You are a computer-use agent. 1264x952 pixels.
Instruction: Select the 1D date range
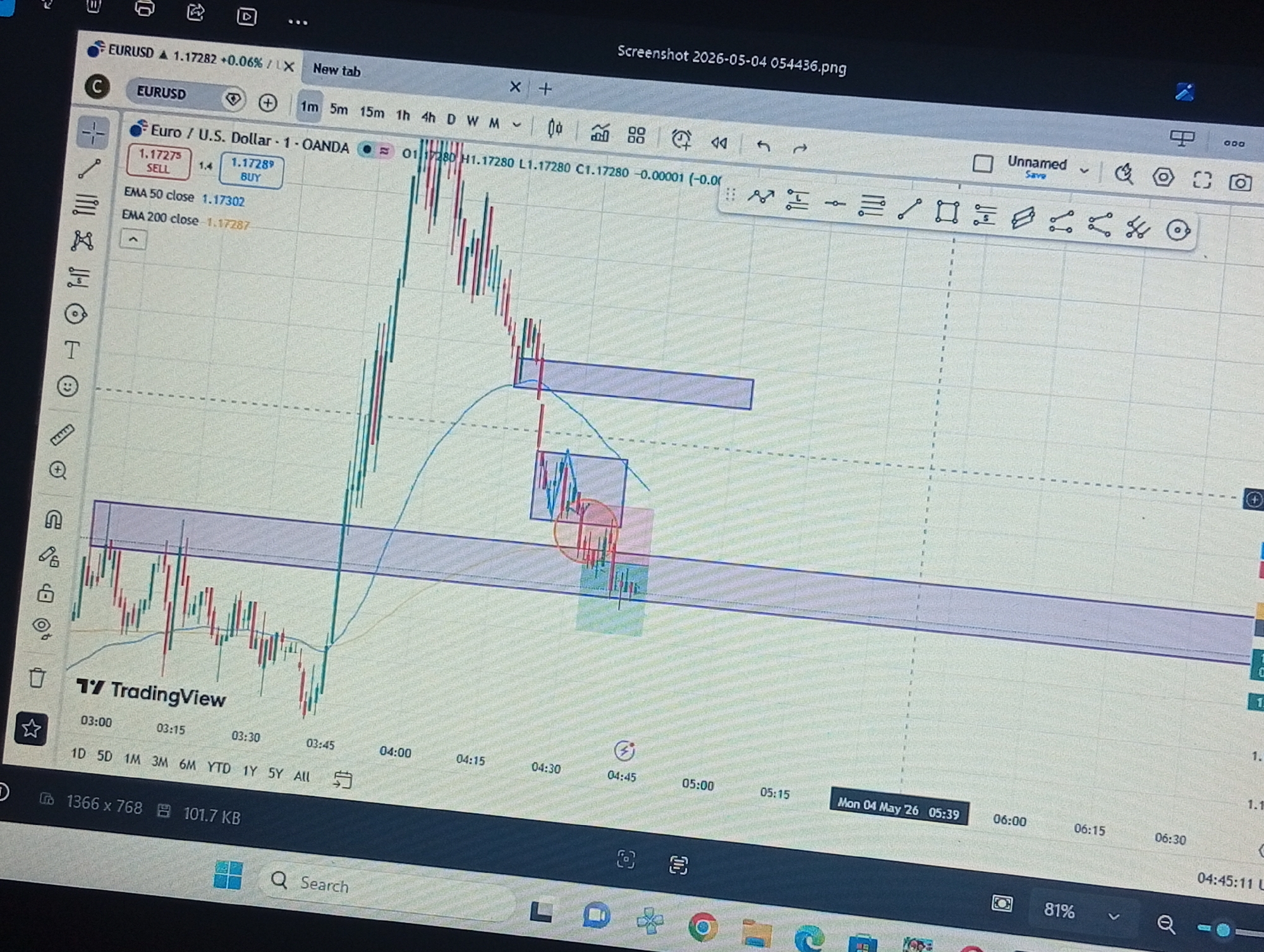[78, 754]
